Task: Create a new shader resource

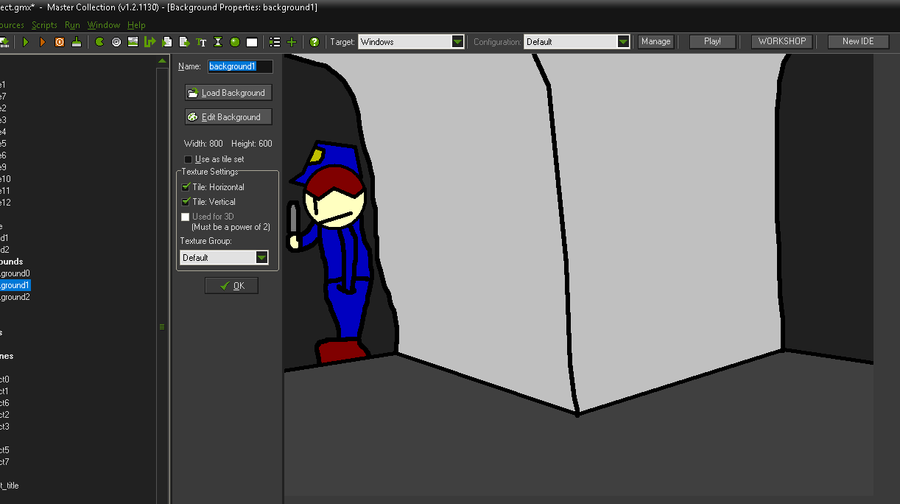Action: 184,42
